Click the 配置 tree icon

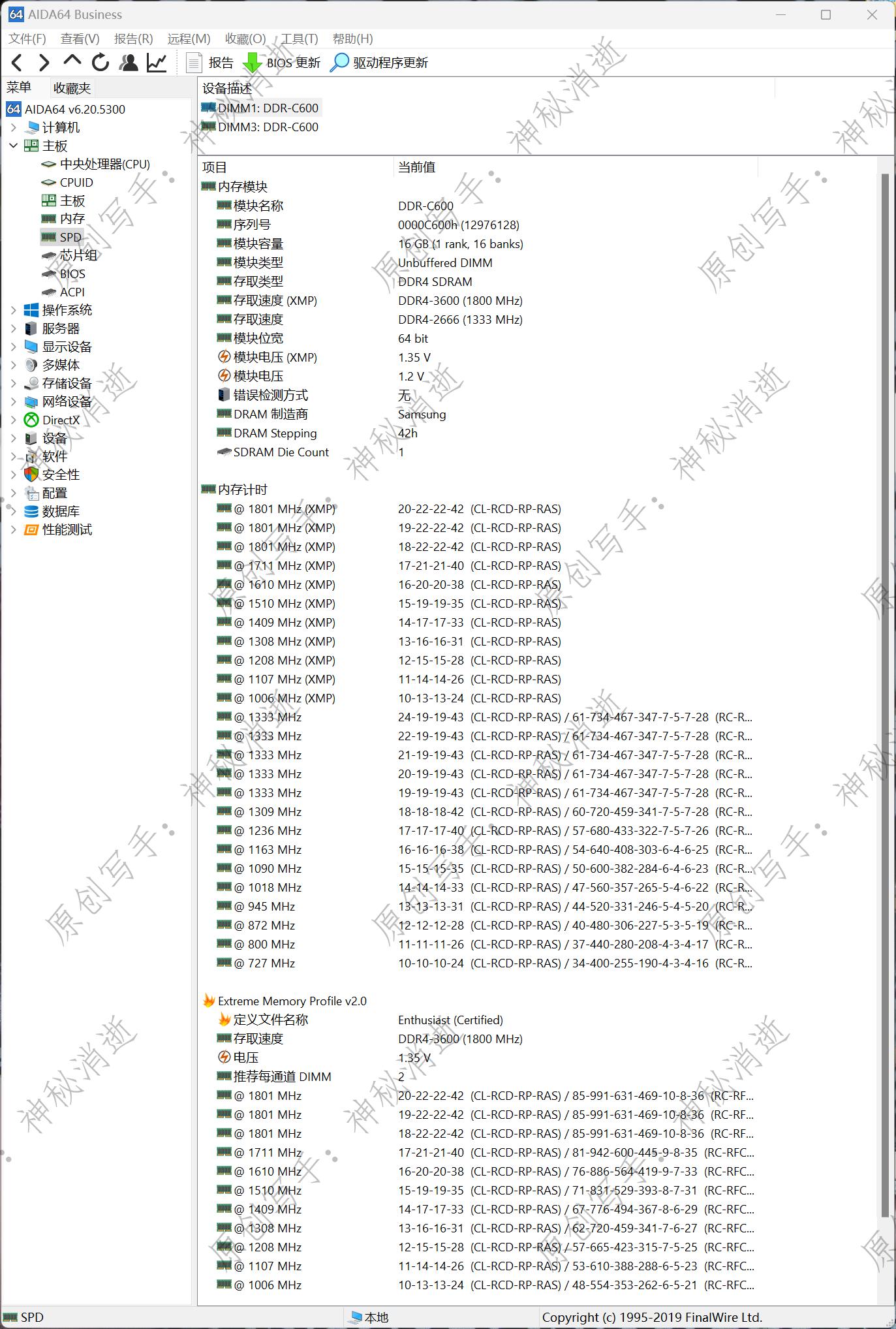[31, 493]
